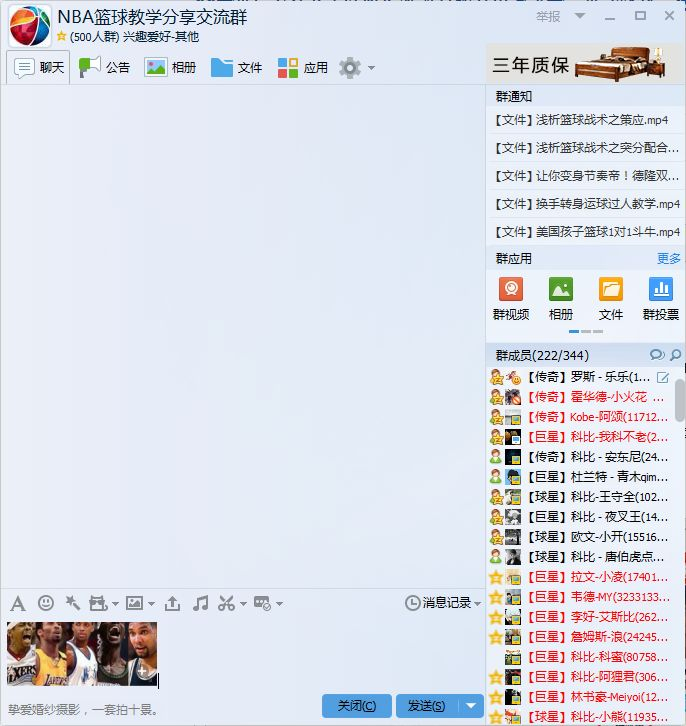This screenshot has height=726, width=686.
Task: Open the 群视频 group video app
Action: [511, 299]
